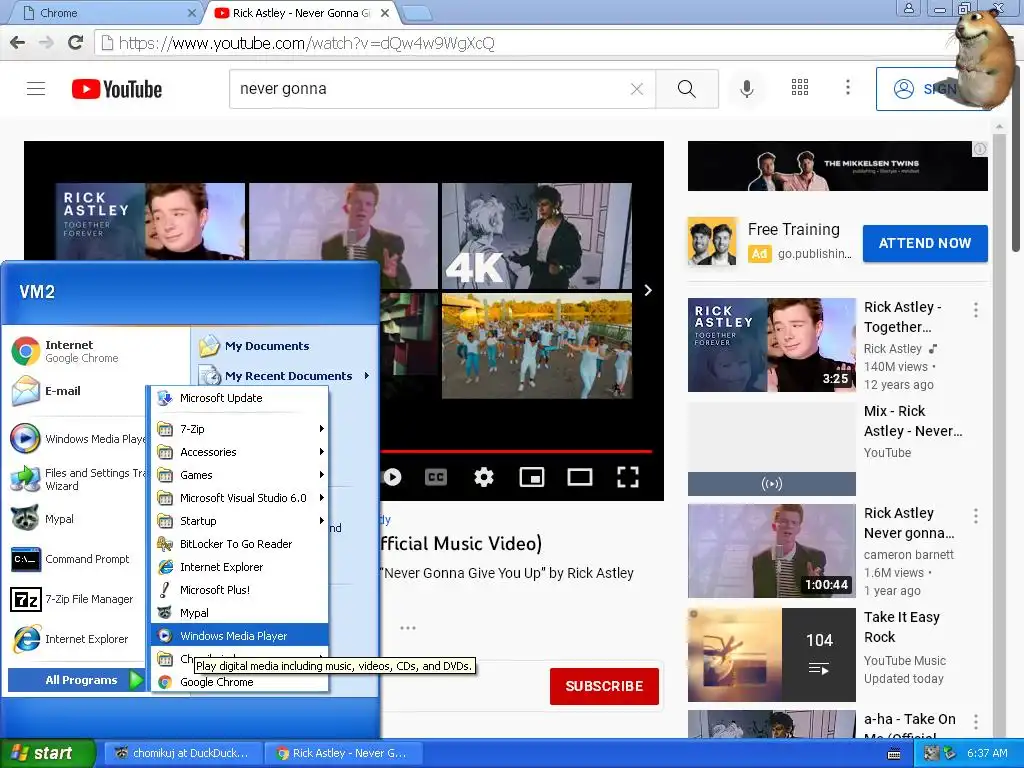Launch Google Chrome from All Programs list

point(240,682)
